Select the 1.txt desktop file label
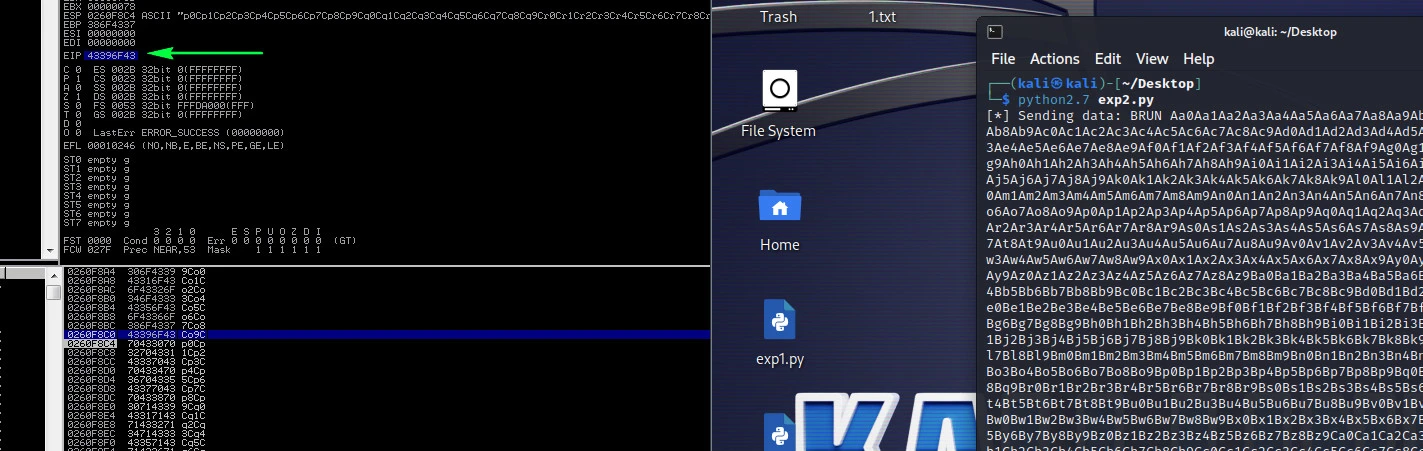1423x451 pixels. point(882,16)
